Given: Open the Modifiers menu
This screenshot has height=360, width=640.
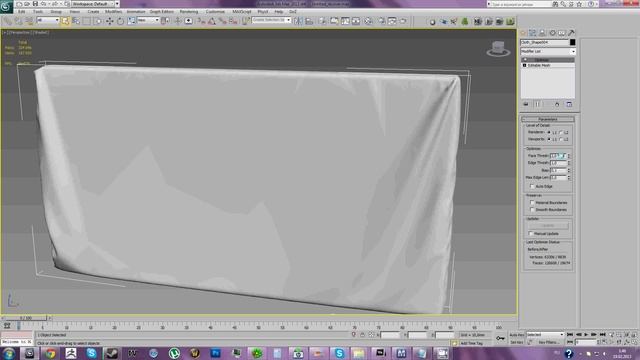Looking at the screenshot, I should (x=113, y=12).
